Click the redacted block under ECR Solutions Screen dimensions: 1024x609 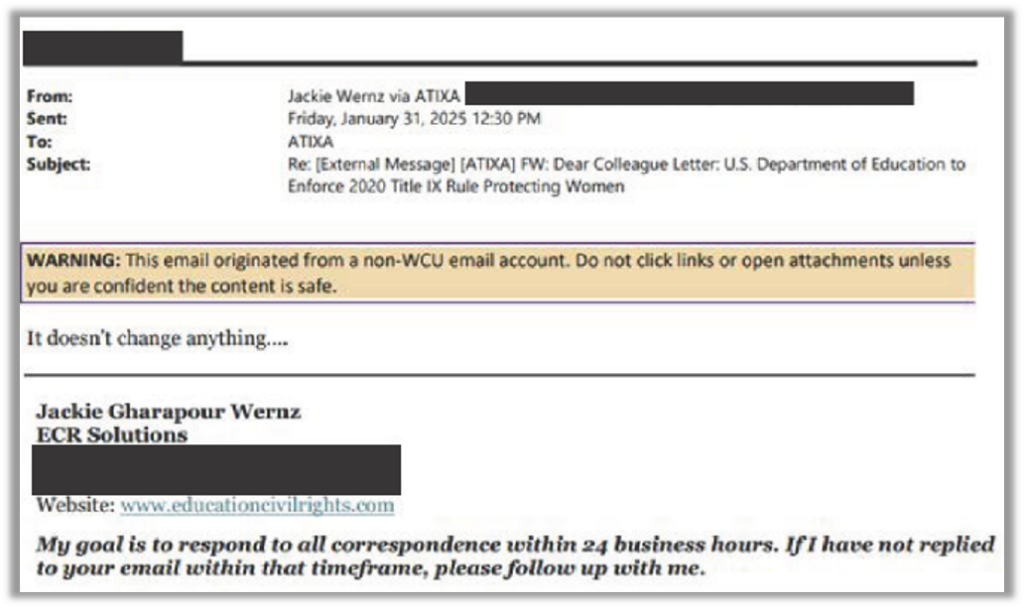[x=216, y=470]
